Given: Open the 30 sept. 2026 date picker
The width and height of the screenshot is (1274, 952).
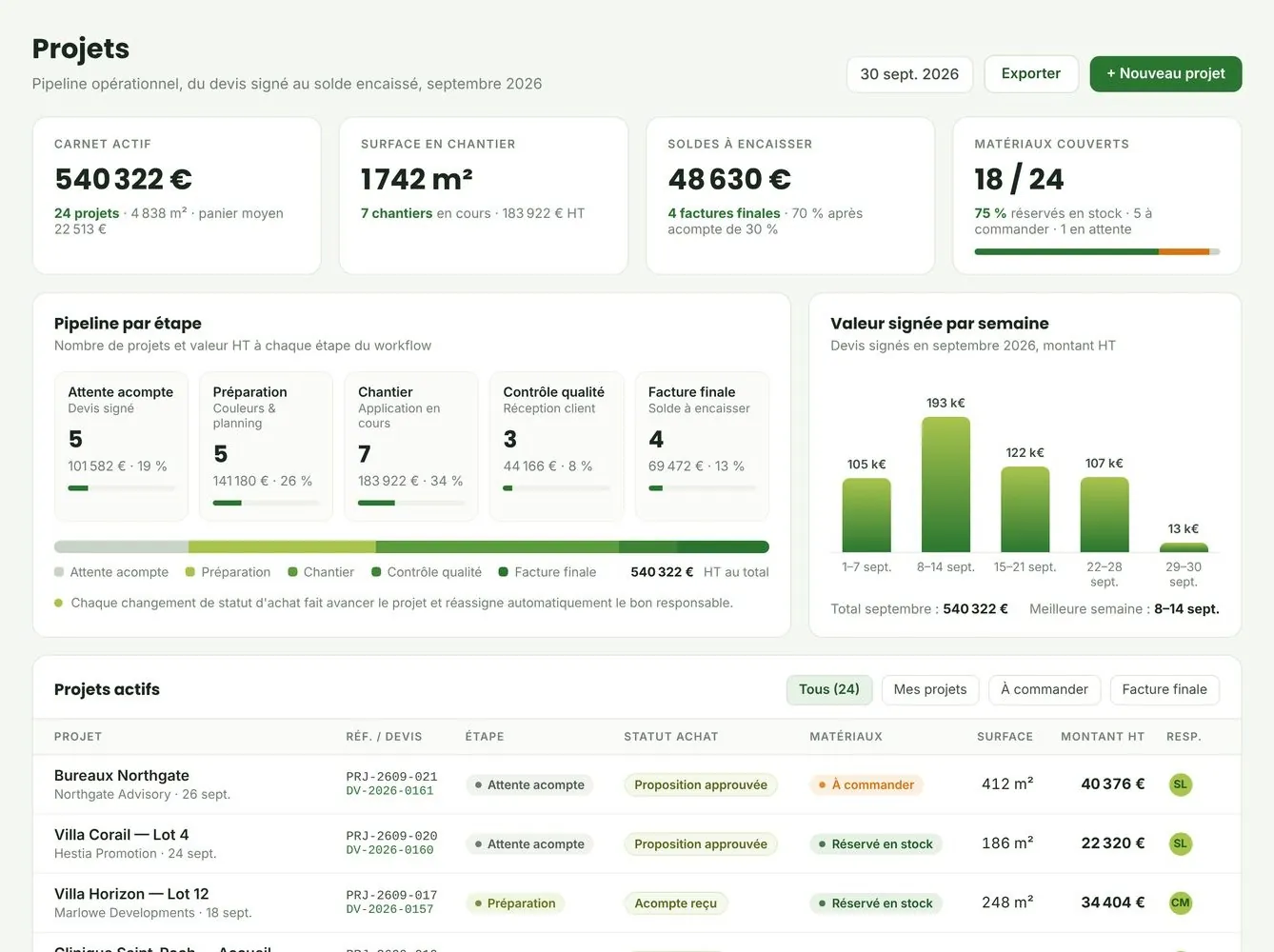Looking at the screenshot, I should (909, 74).
